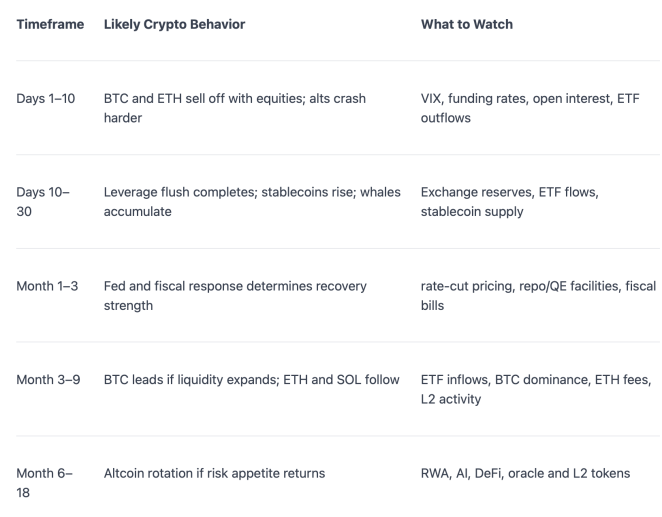Click the 'L2 activity' text line
The width and height of the screenshot is (662, 517).
tap(451, 399)
